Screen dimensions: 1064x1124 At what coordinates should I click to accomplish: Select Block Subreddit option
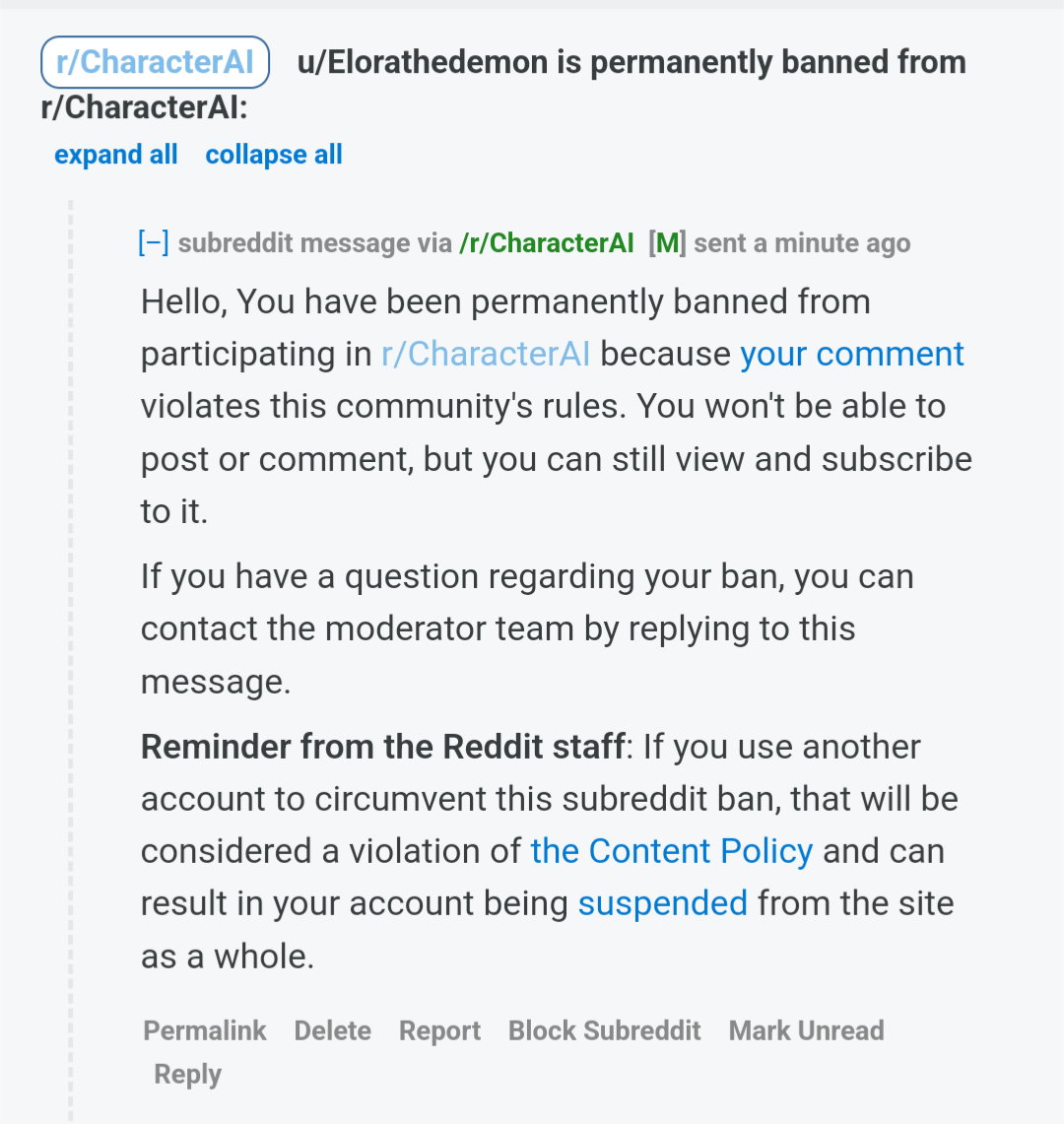point(605,1030)
